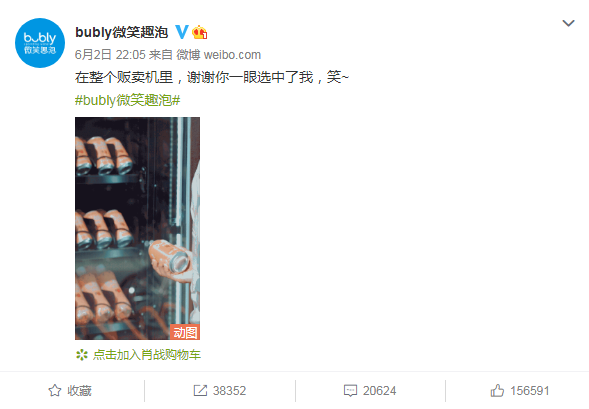Click the thumbs-up like icon
The image size is (589, 409).
coord(497,391)
